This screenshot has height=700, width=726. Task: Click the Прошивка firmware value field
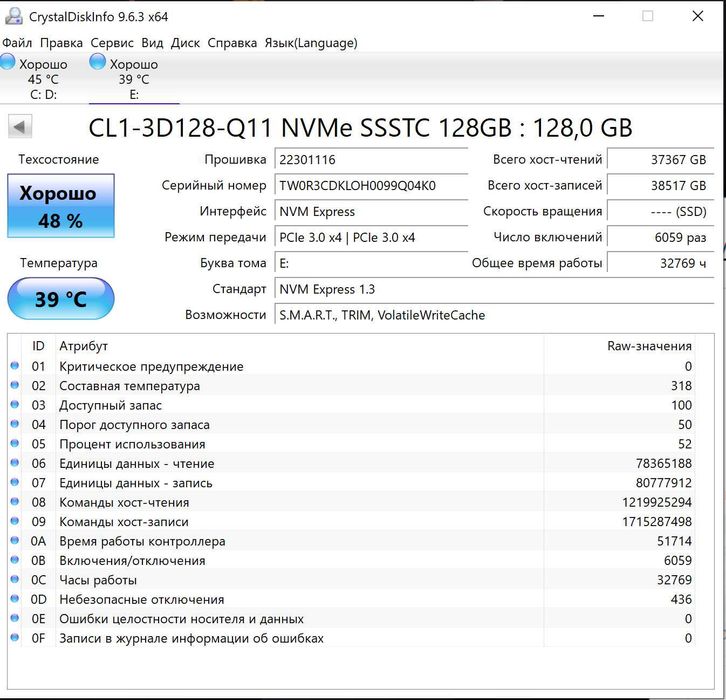371,160
